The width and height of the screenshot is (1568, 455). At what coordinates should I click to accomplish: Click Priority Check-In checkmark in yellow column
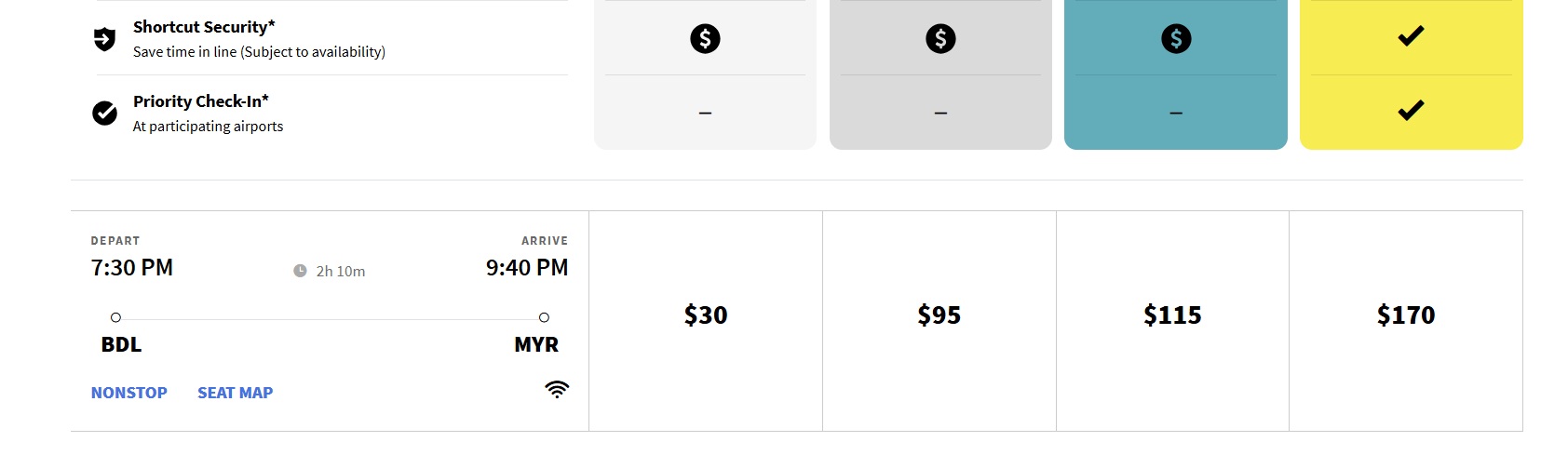coord(1411,111)
